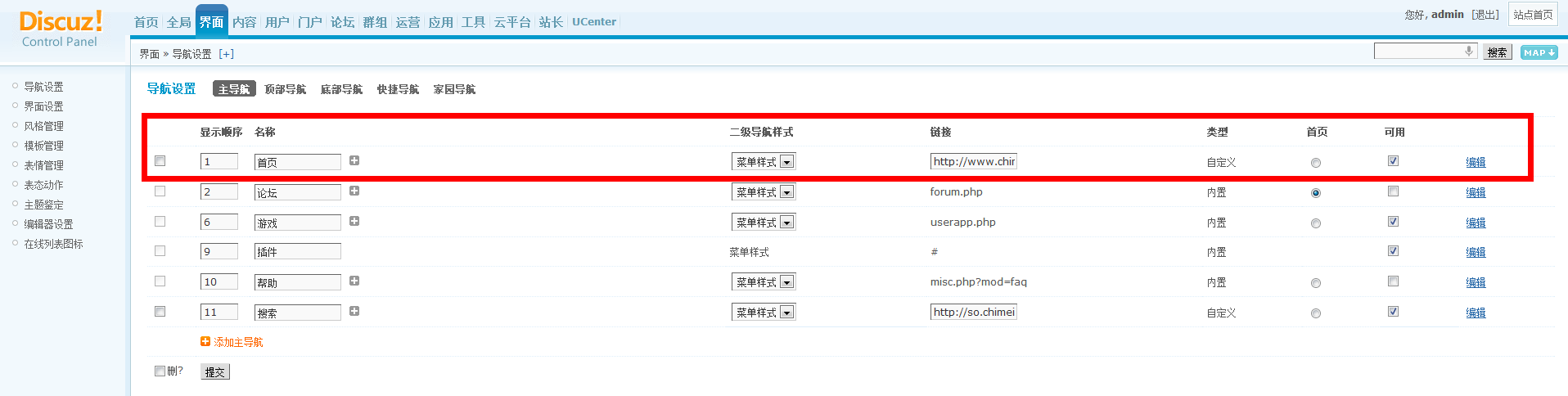Open 菜单样式 dropdown in 搜索 row

click(764, 313)
